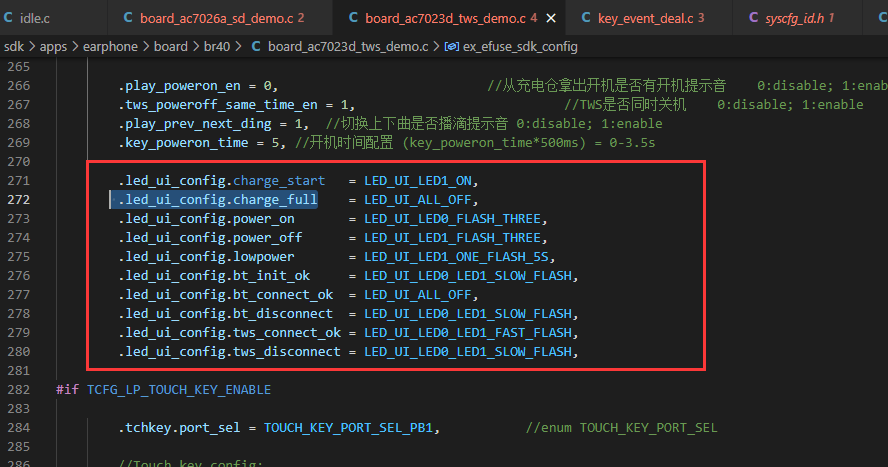The height and width of the screenshot is (467, 888).
Task: Expand the earphone breadcrumb folder
Action: click(x=110, y=46)
